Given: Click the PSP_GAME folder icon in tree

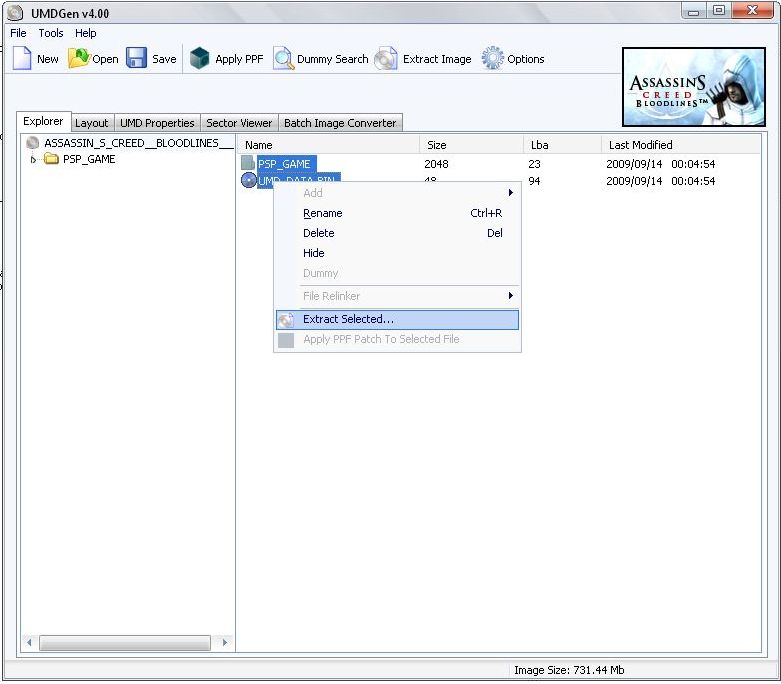Looking at the screenshot, I should (51, 159).
